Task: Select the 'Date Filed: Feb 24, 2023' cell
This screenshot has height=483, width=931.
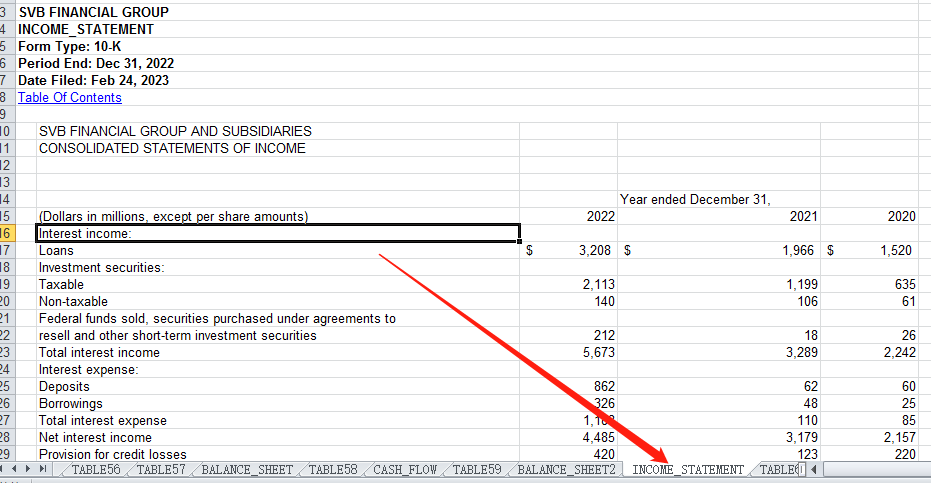Action: click(93, 80)
